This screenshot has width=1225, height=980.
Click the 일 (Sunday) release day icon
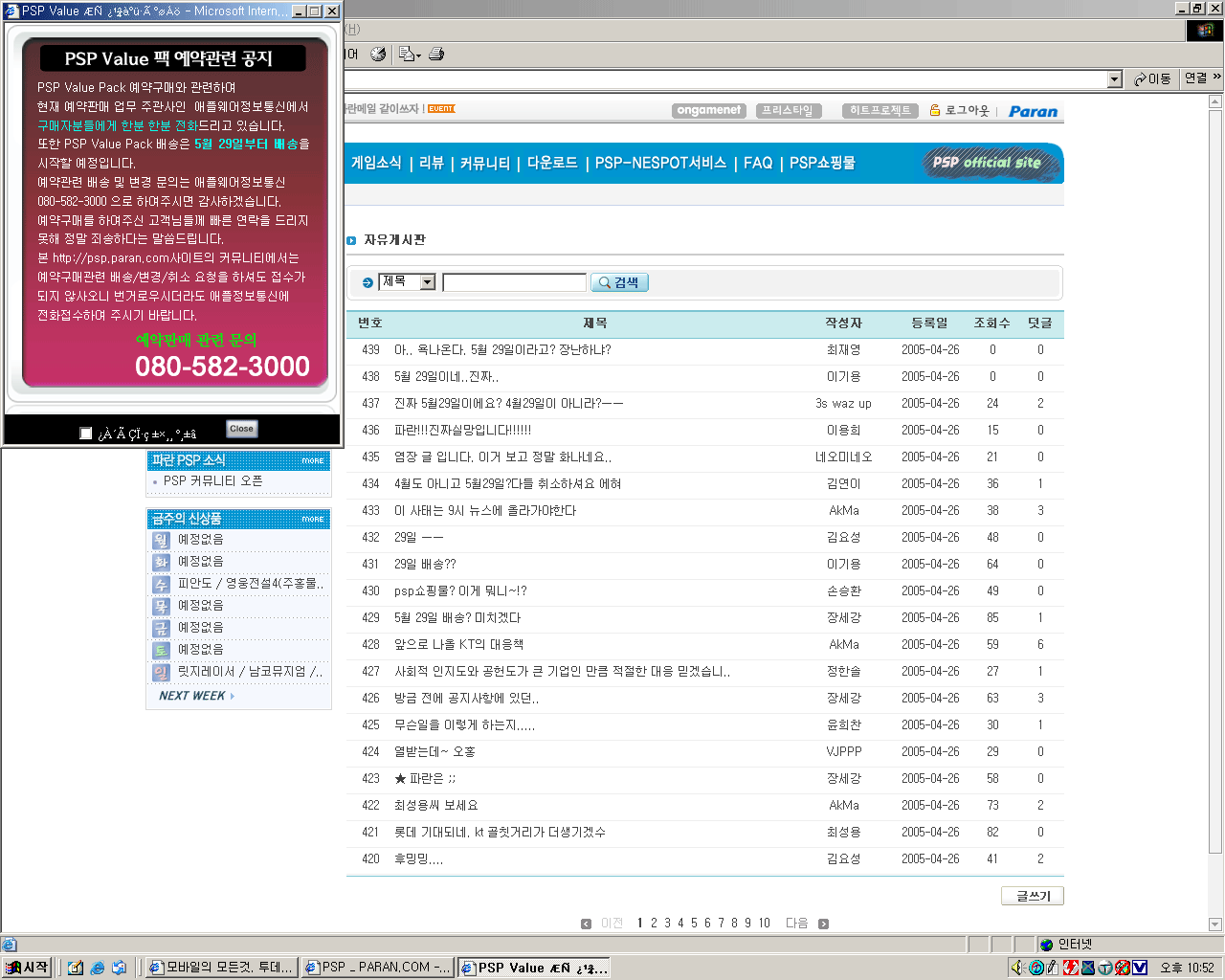tap(161, 673)
